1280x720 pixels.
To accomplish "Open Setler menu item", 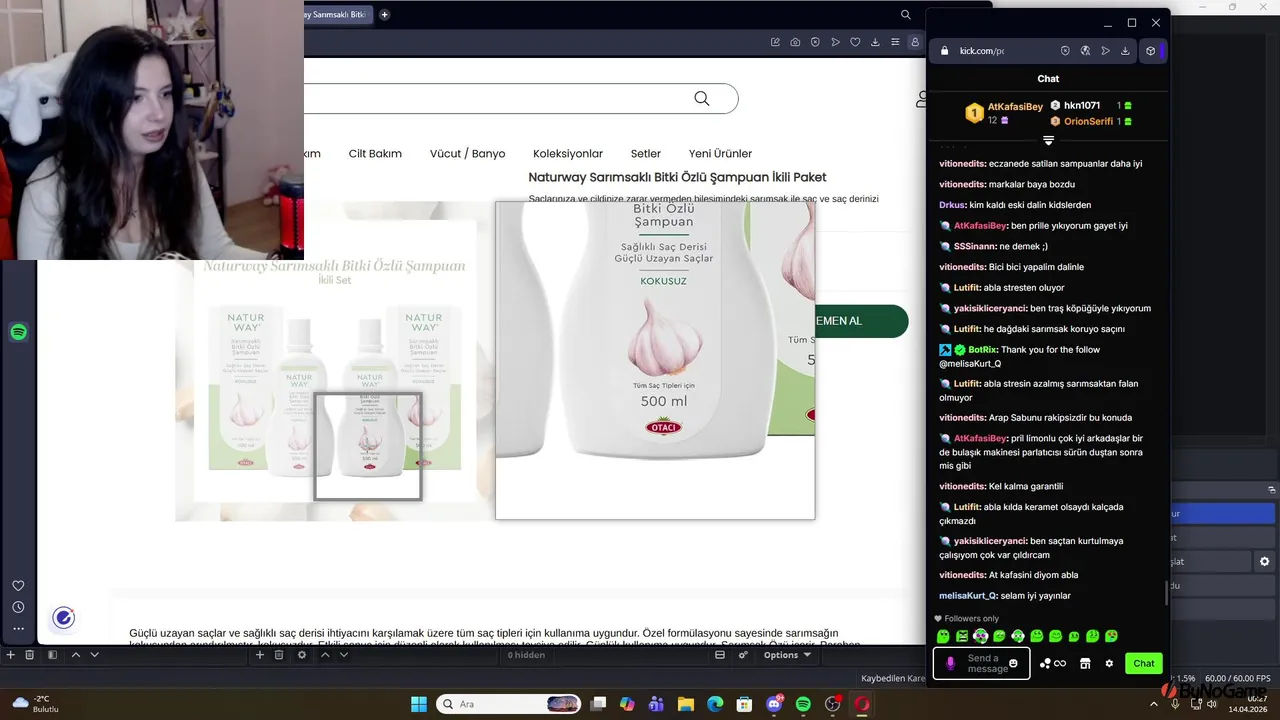I will [646, 153].
